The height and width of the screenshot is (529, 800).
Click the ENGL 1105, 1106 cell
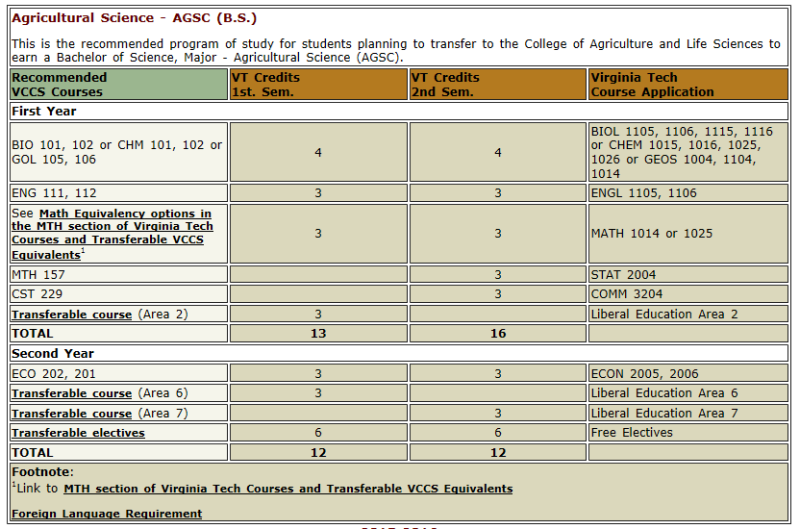coord(688,193)
